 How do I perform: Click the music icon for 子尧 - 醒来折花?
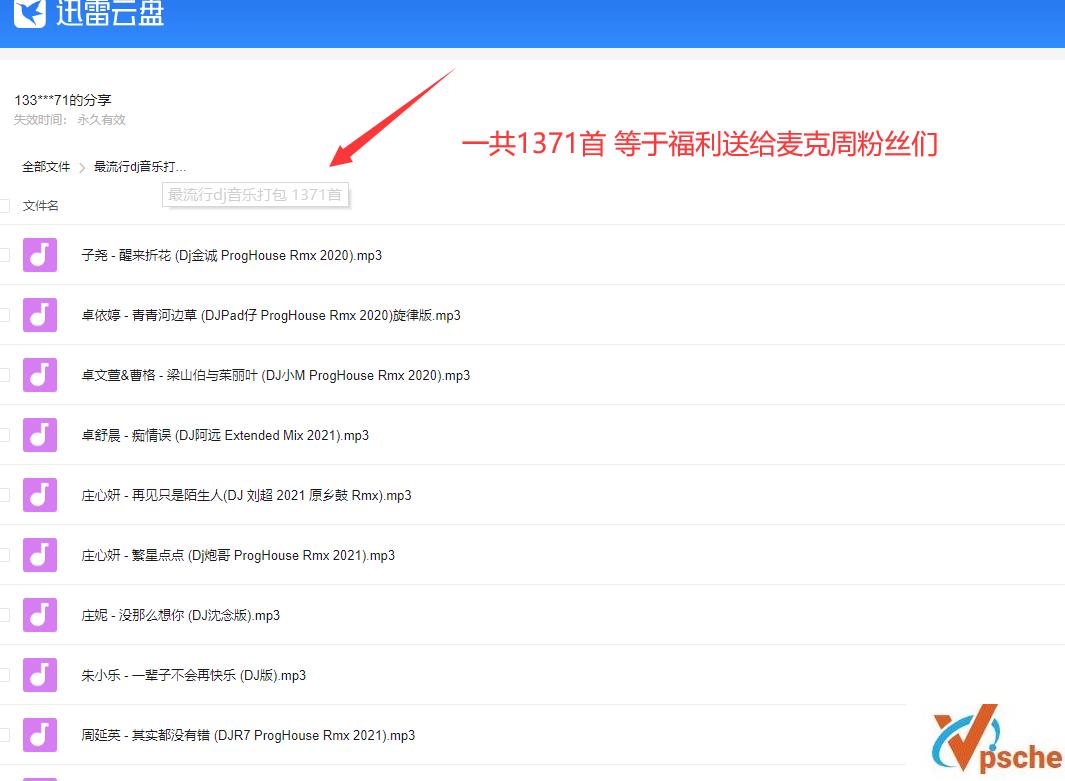click(40, 255)
